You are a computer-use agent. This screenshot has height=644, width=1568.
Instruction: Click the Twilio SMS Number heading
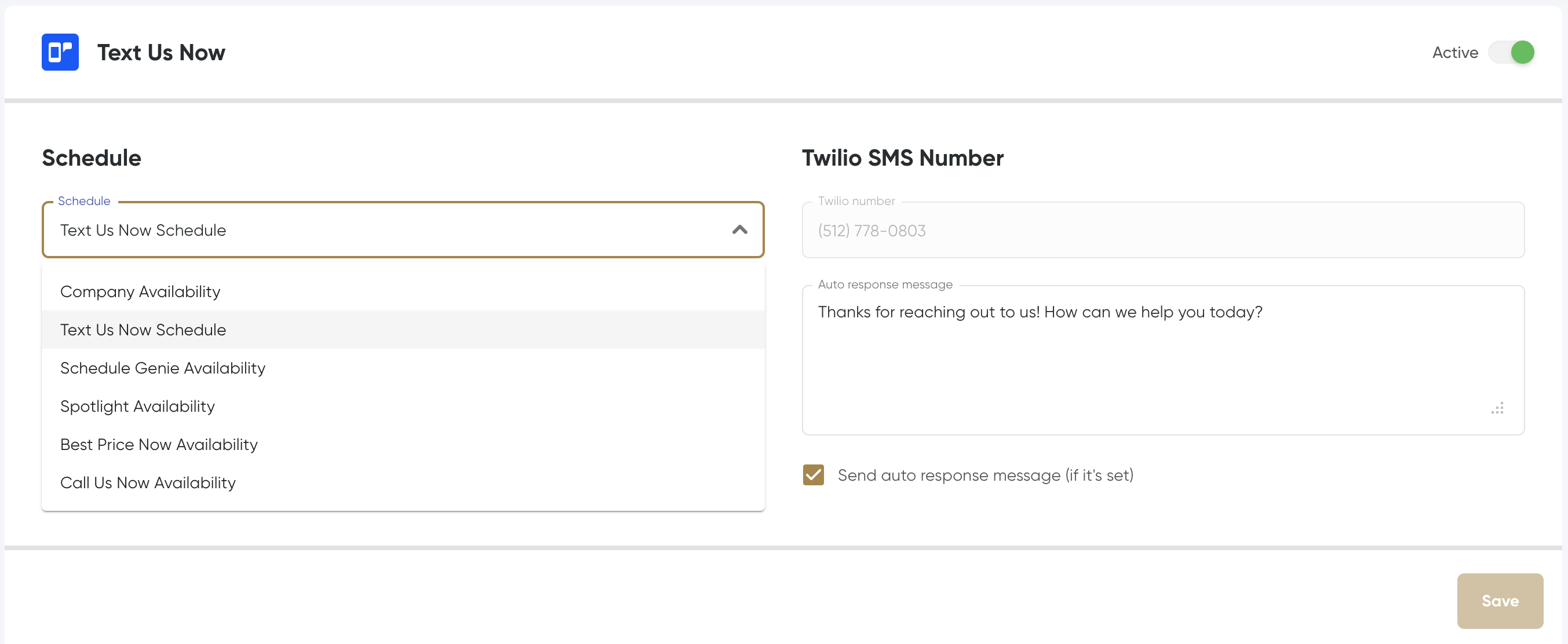point(902,158)
